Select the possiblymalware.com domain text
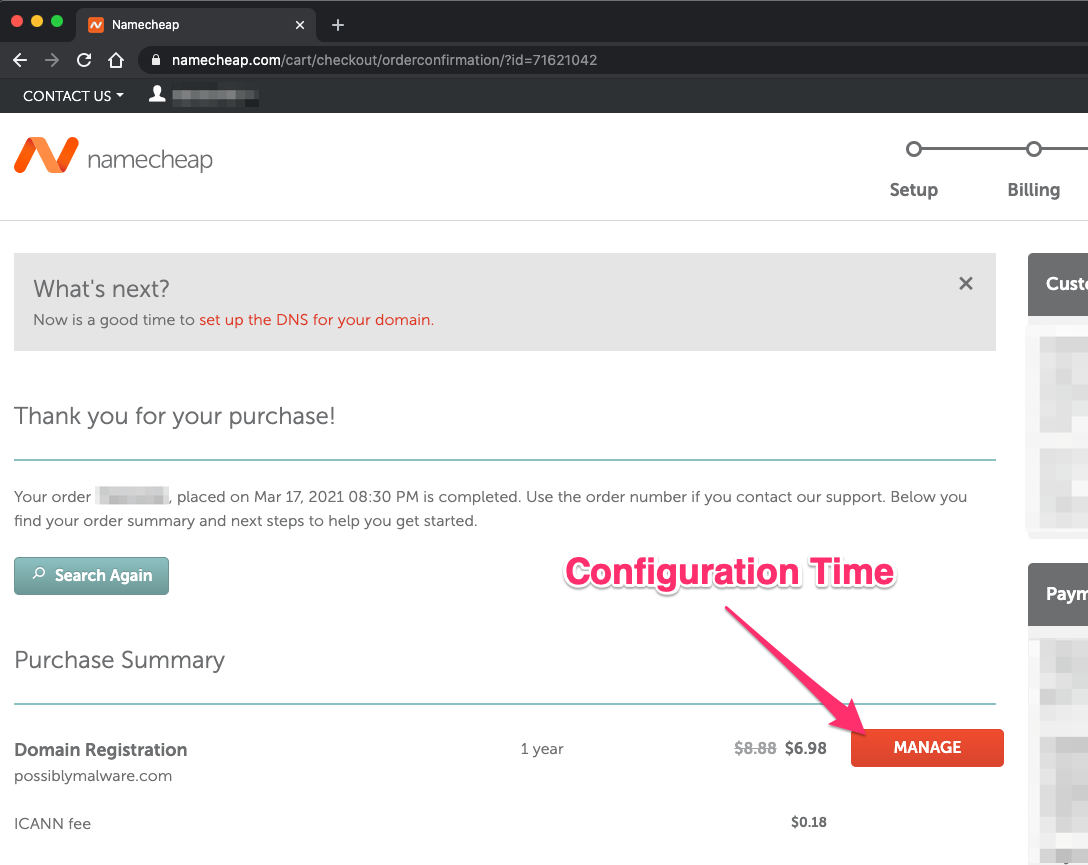This screenshot has height=865, width=1088. 93,776
